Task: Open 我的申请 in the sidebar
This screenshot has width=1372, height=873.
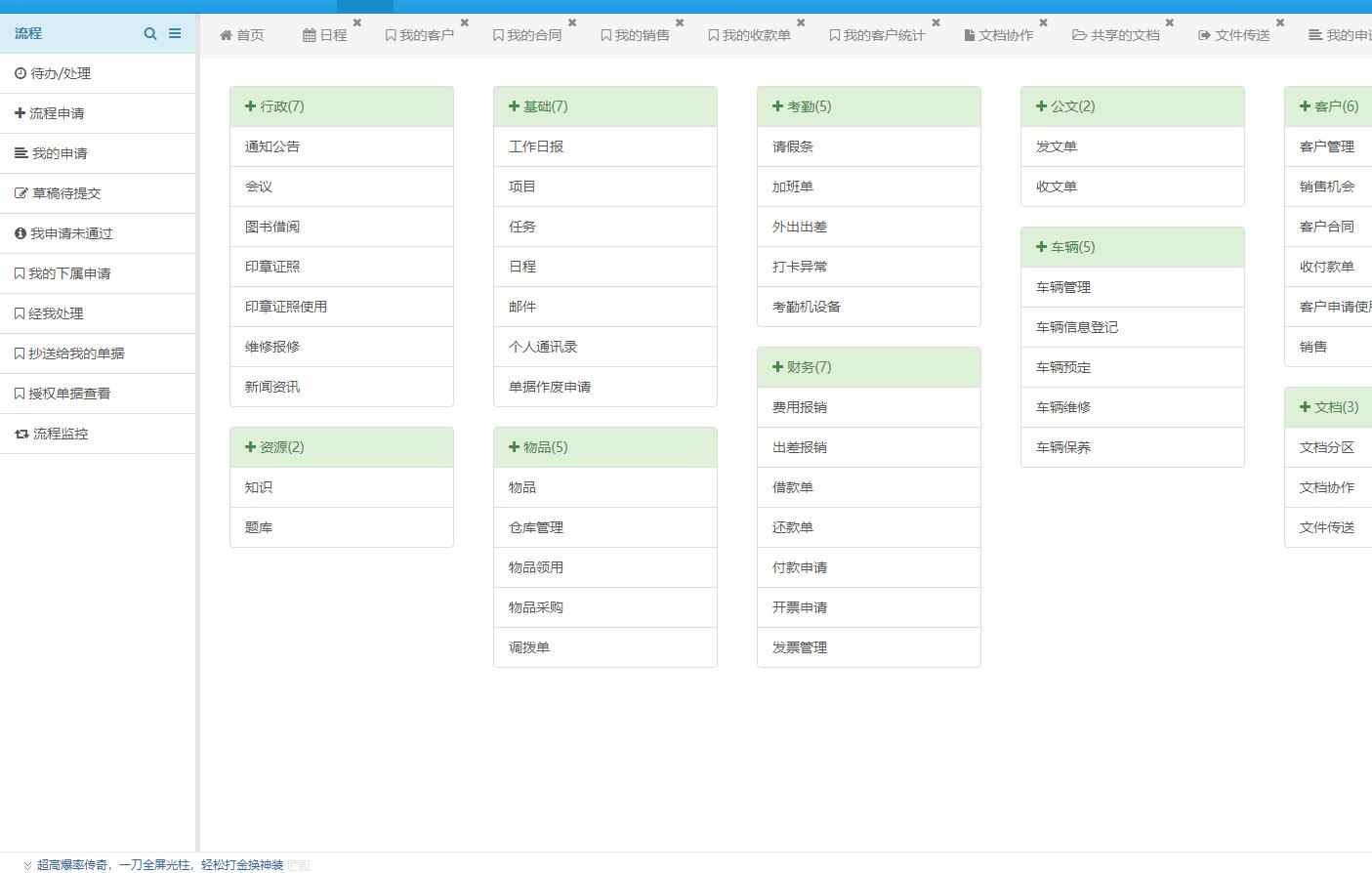Action: pos(98,153)
